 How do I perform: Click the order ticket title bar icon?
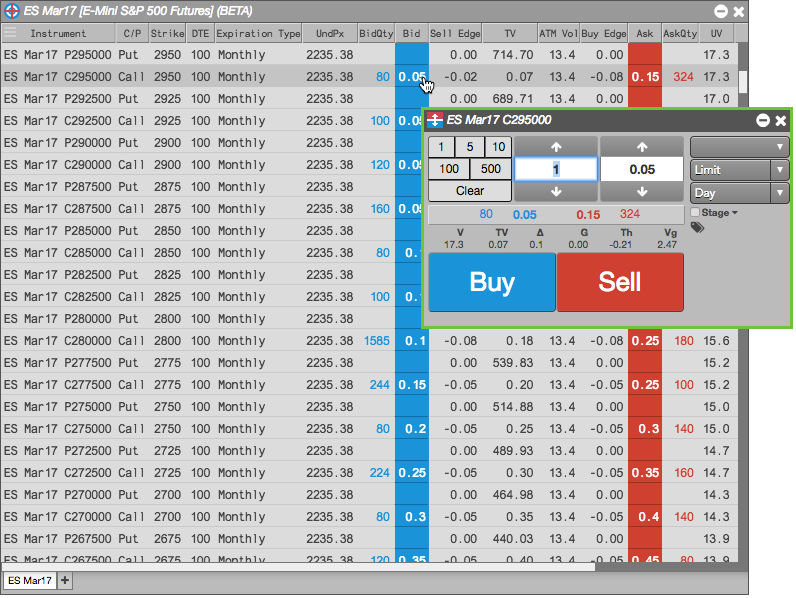435,120
